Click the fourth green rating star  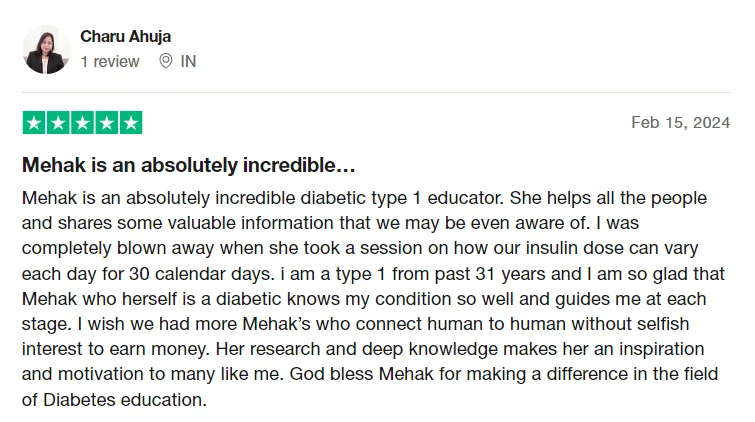pos(106,123)
